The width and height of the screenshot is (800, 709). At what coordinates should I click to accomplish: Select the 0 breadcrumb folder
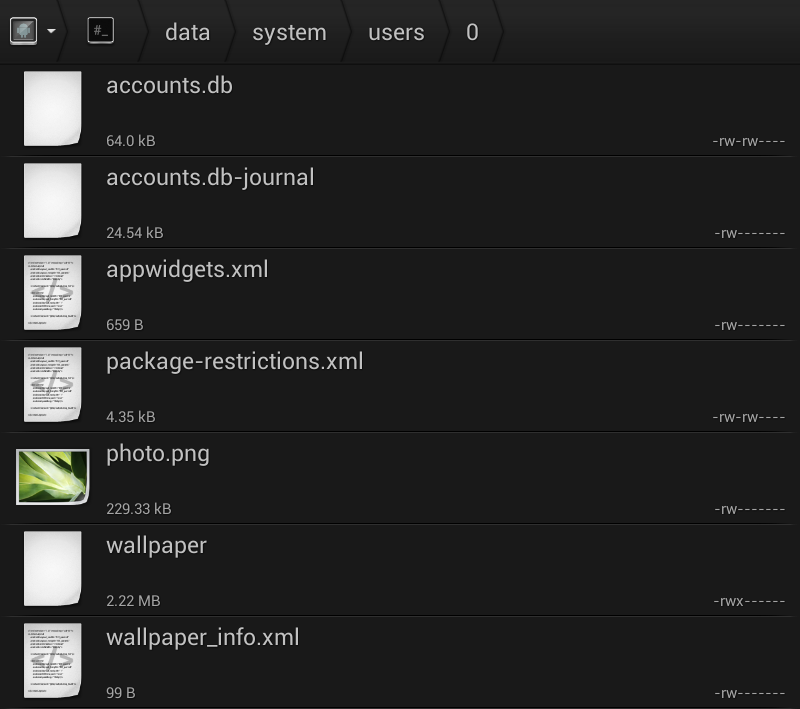(x=472, y=32)
